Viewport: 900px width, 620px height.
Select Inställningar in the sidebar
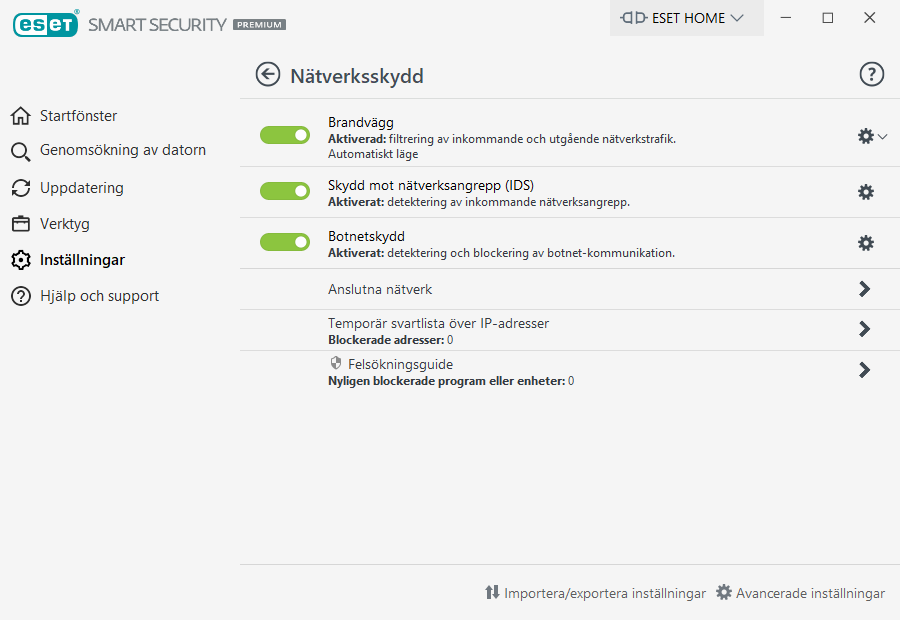(82, 260)
